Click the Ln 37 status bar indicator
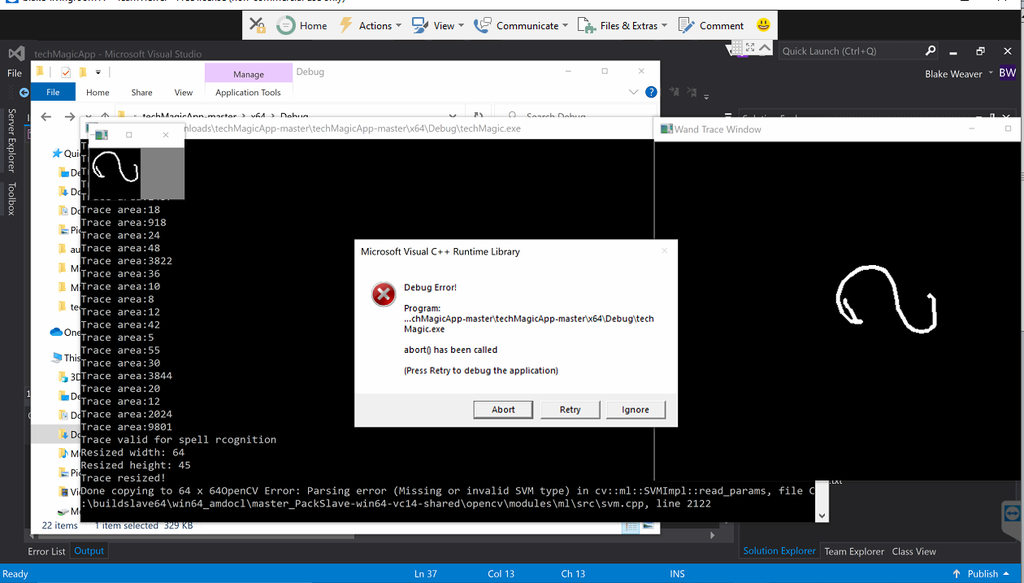The width and height of the screenshot is (1024, 583). [425, 573]
